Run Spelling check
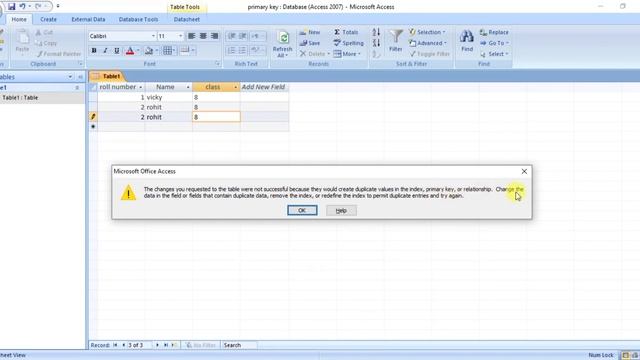This screenshot has width=640, height=360. [x=348, y=43]
